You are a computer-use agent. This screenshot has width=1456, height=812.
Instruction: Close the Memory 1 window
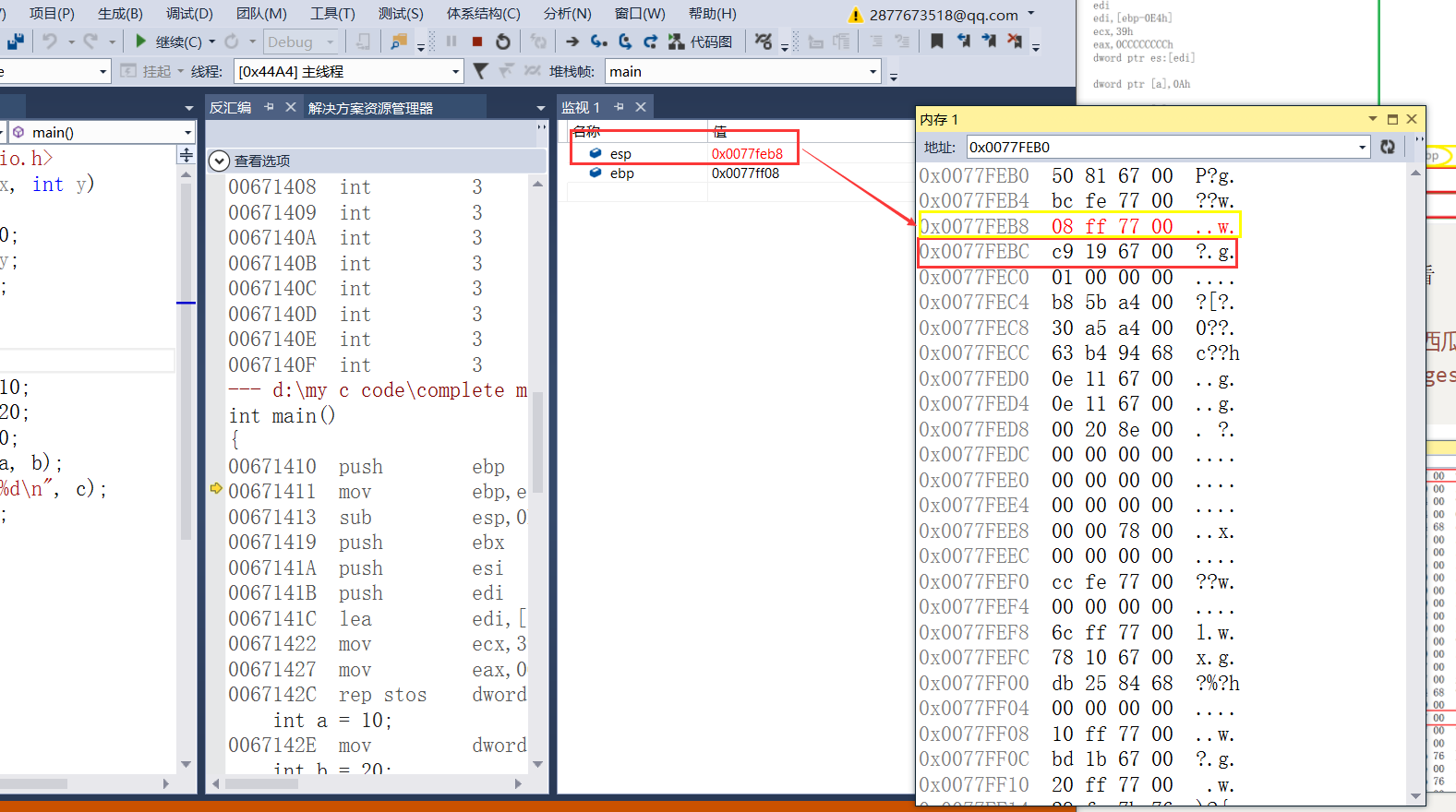tap(1412, 119)
